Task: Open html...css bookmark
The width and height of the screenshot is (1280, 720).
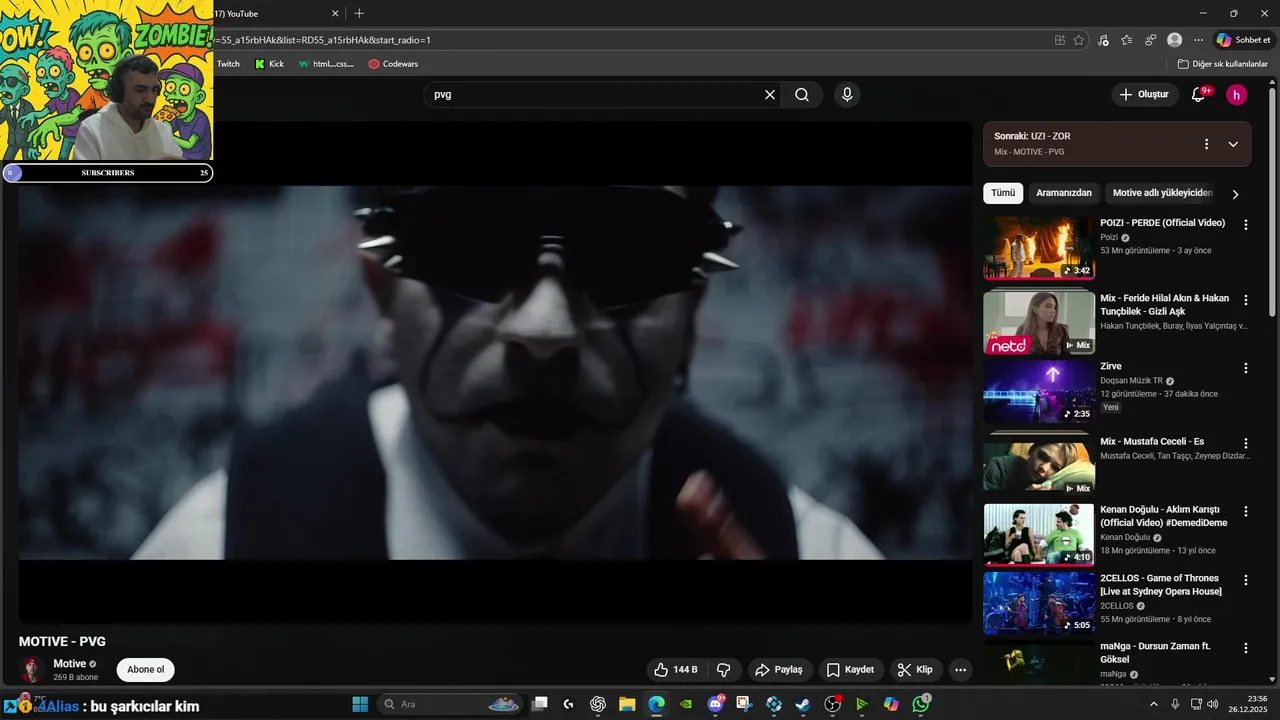Action: pos(326,64)
